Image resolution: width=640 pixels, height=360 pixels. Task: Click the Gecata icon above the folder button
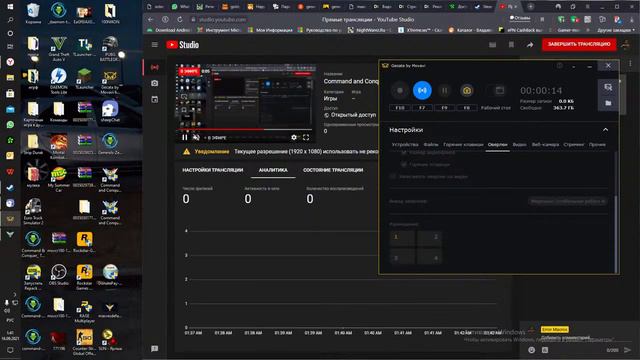(608, 87)
